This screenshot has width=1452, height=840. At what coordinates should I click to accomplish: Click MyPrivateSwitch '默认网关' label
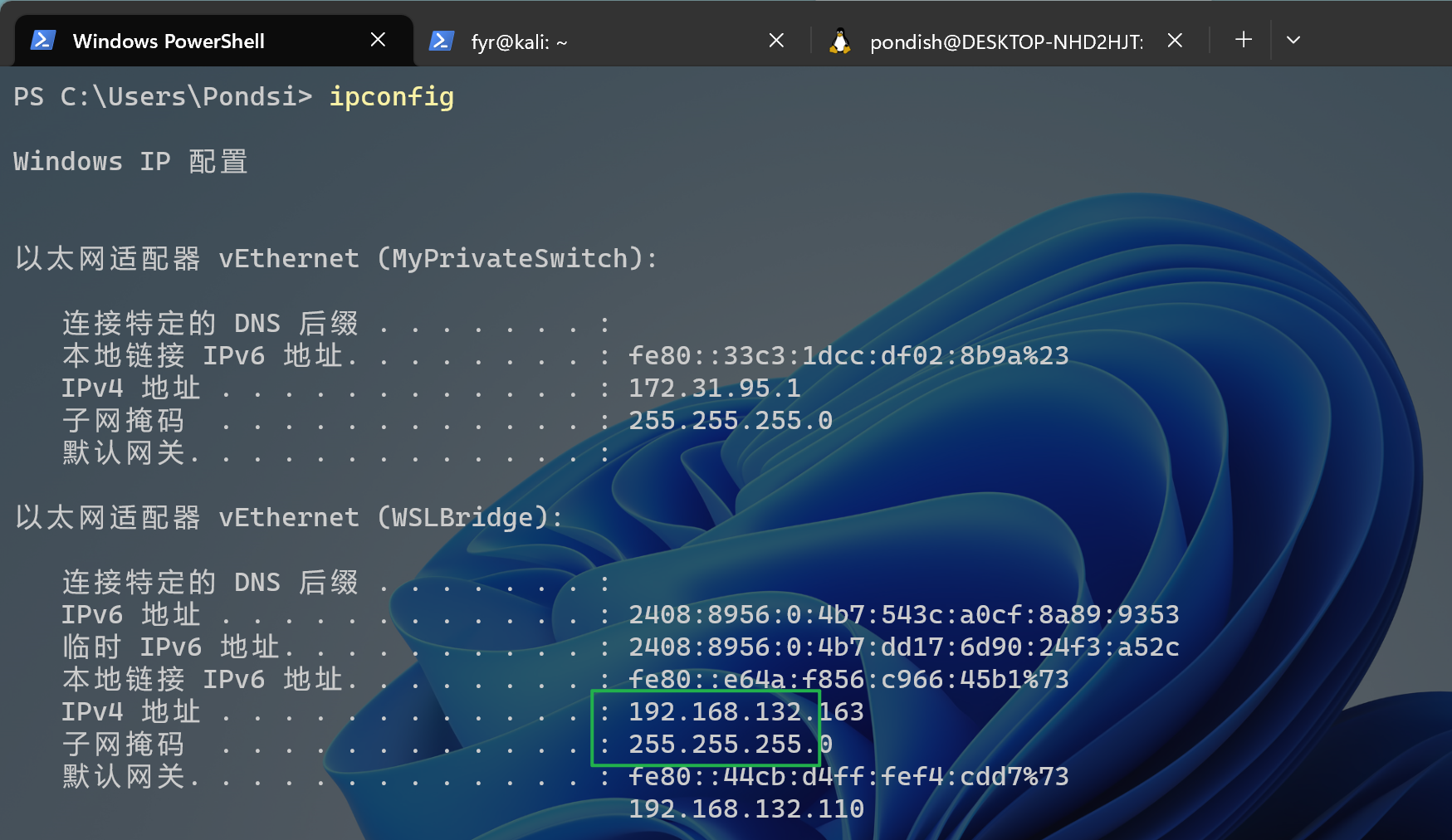[x=123, y=453]
